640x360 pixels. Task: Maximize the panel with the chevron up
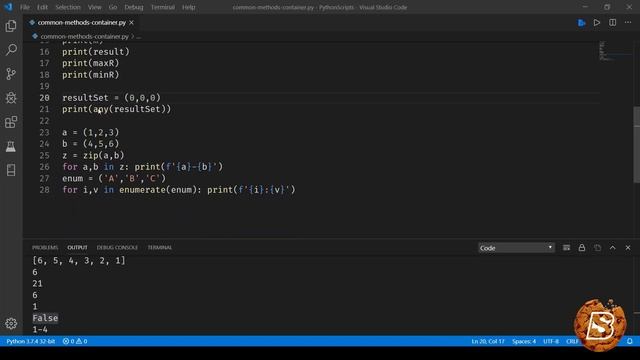coord(613,248)
